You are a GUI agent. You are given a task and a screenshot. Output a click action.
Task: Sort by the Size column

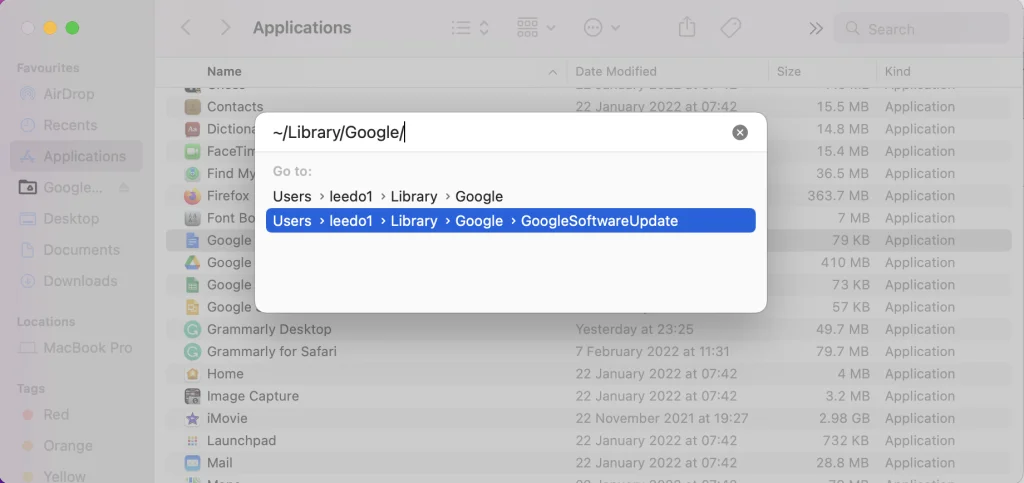[x=789, y=72]
